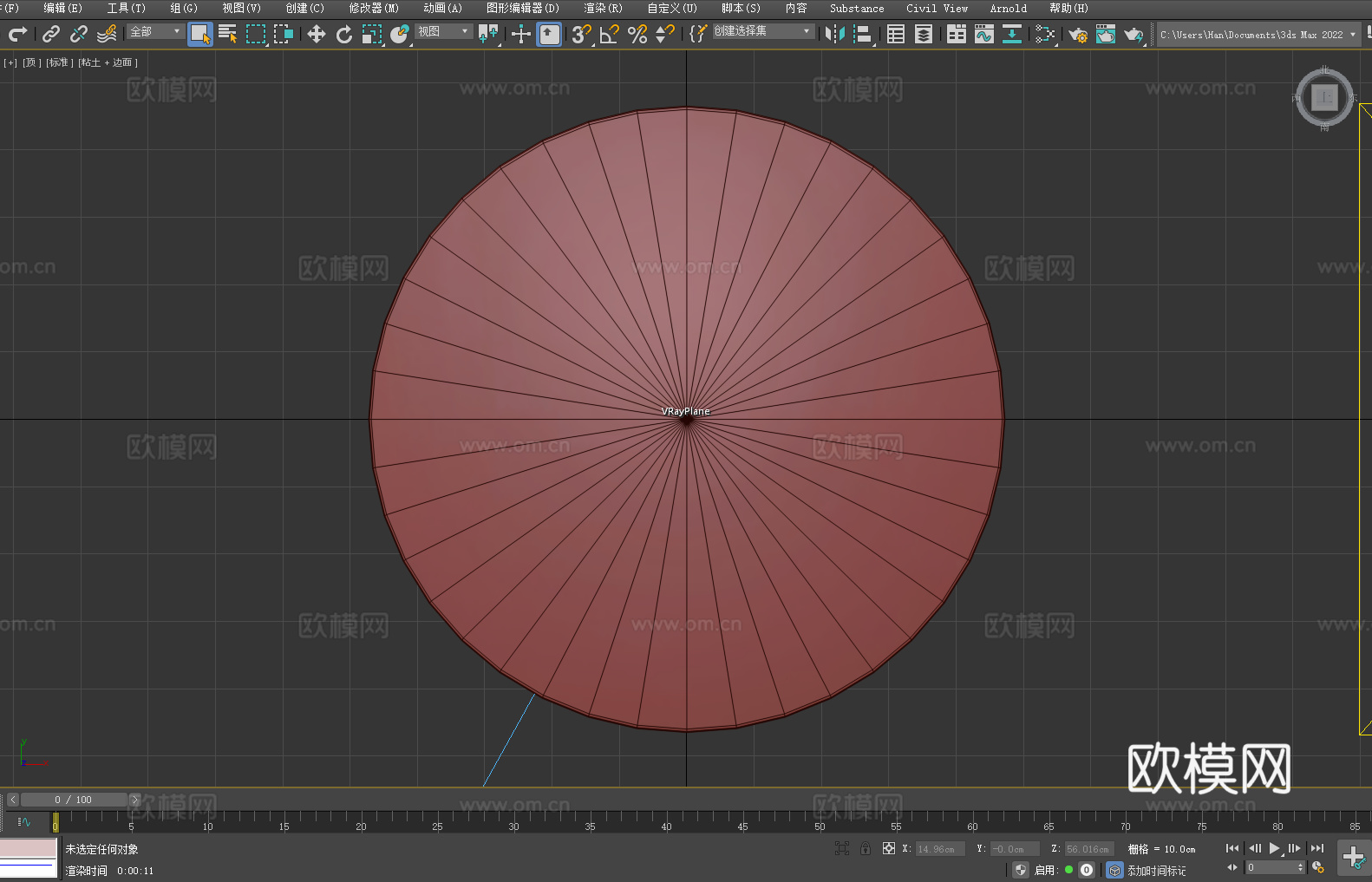Expand the 创建选择集 named selection dropdown
This screenshot has height=882, width=1372.
[762, 31]
